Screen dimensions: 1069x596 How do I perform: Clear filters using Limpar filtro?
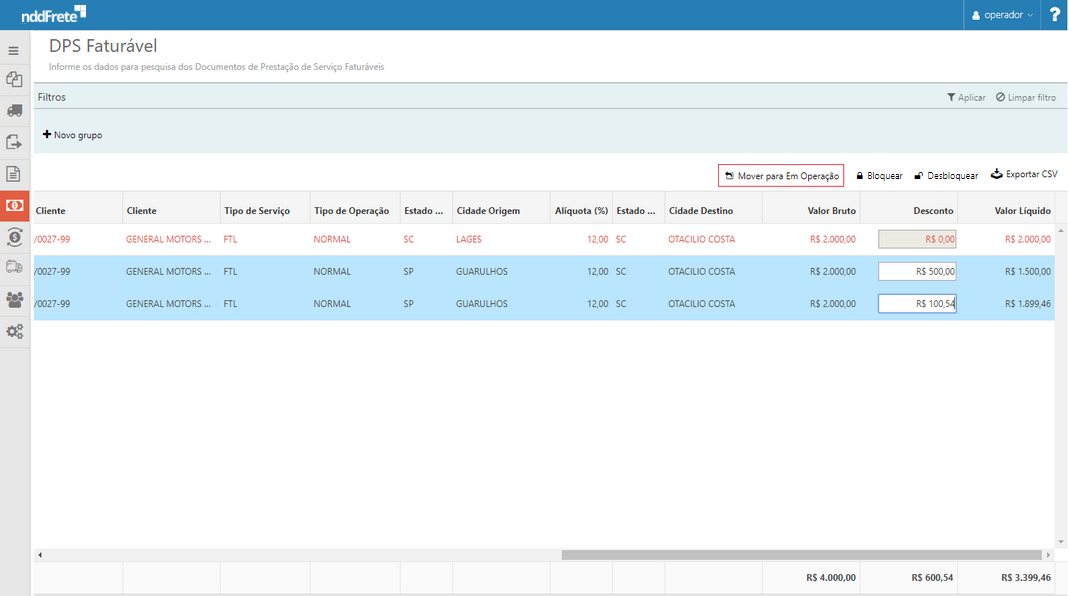coord(1026,98)
